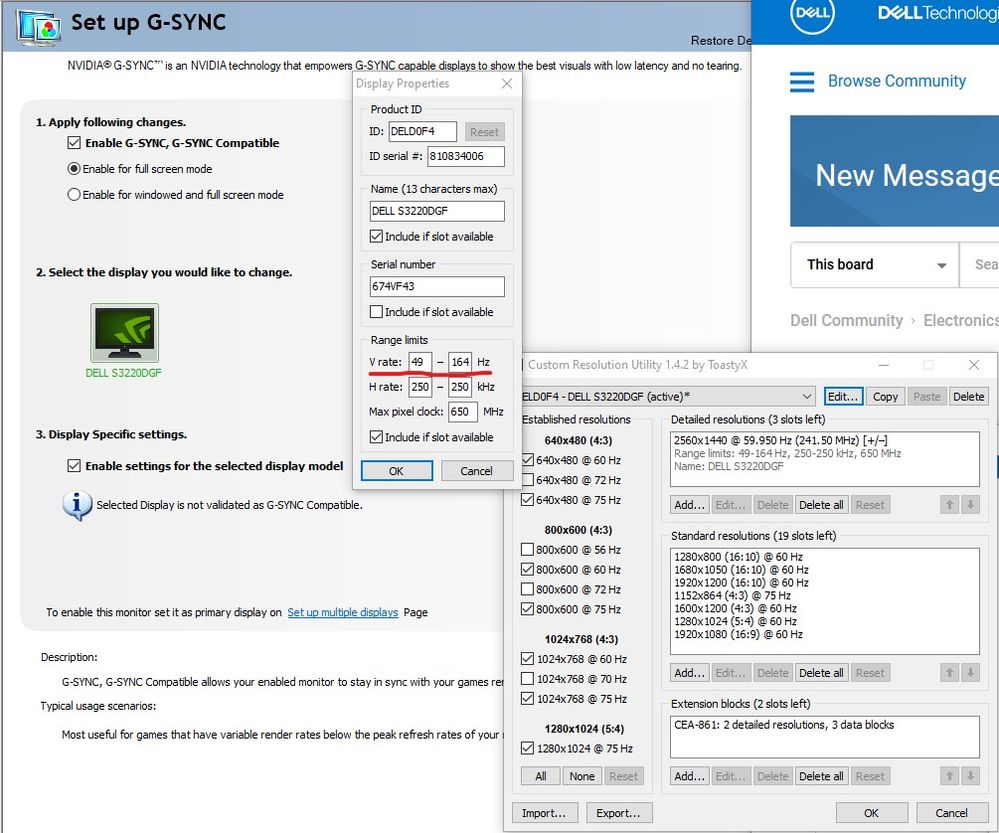This screenshot has height=833, width=999.
Task: Open the Set up multiple displays link
Action: point(343,612)
